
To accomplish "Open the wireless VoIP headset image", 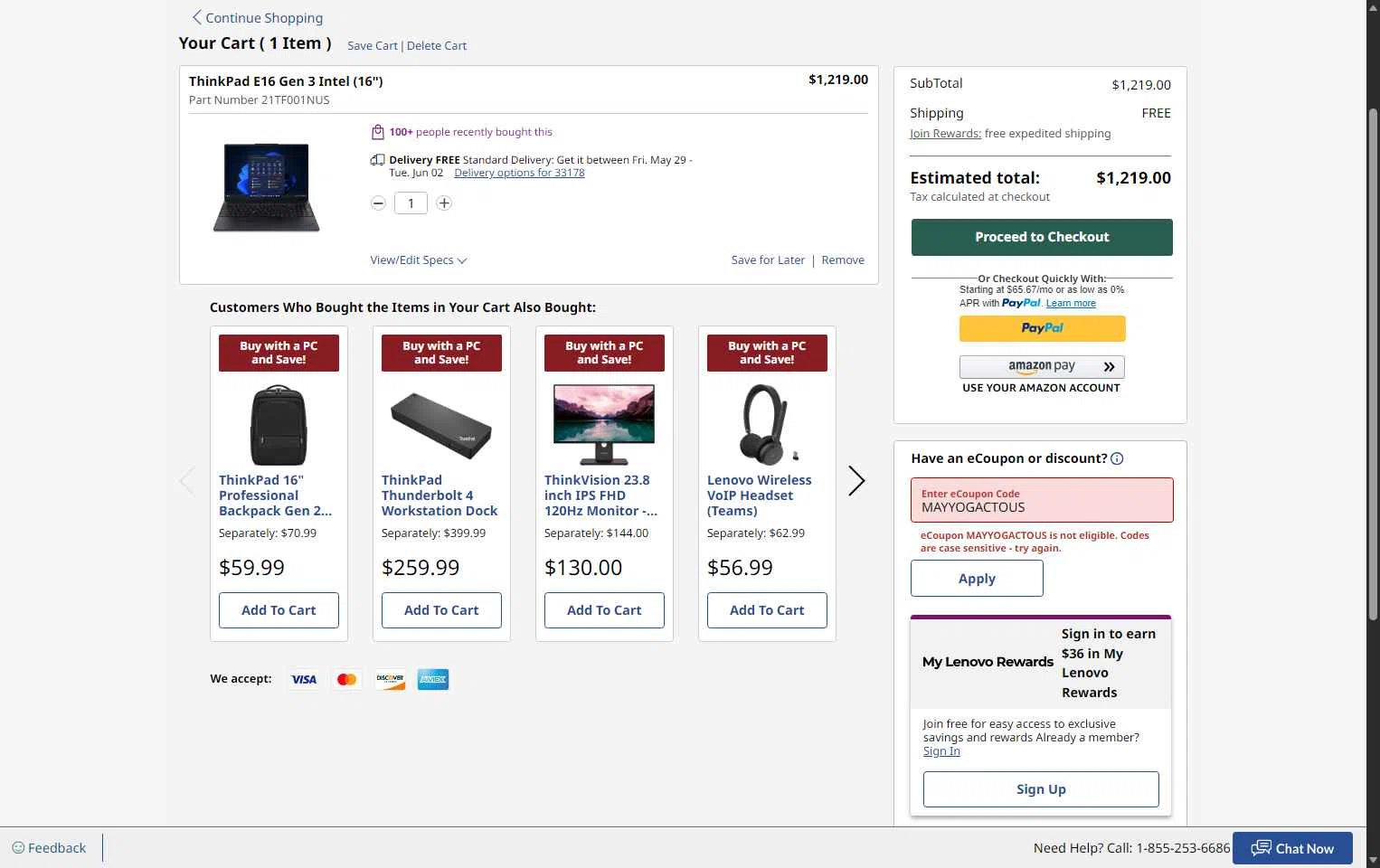I will (x=767, y=423).
